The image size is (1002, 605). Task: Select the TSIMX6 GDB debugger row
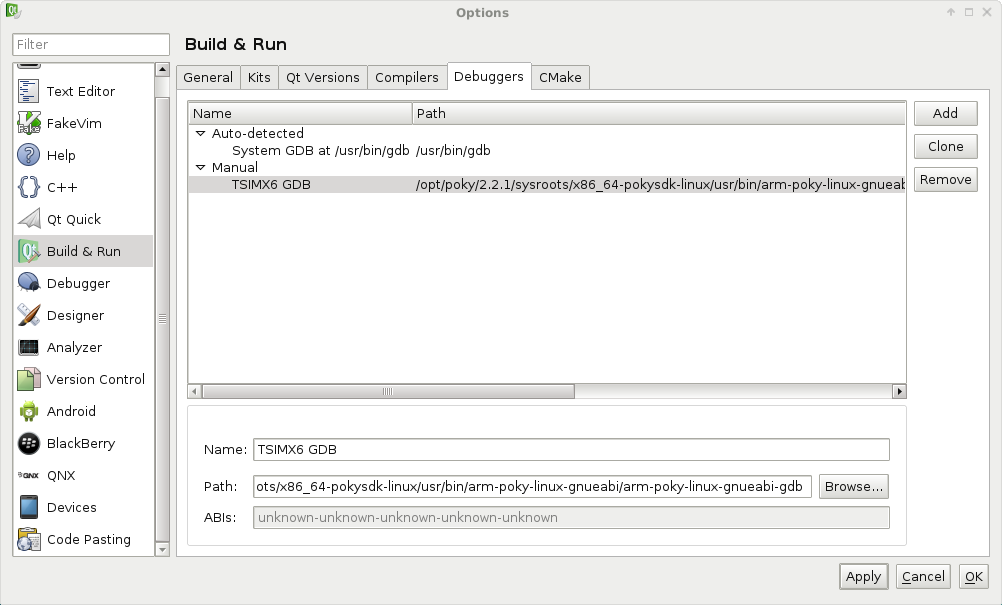[x=547, y=185]
